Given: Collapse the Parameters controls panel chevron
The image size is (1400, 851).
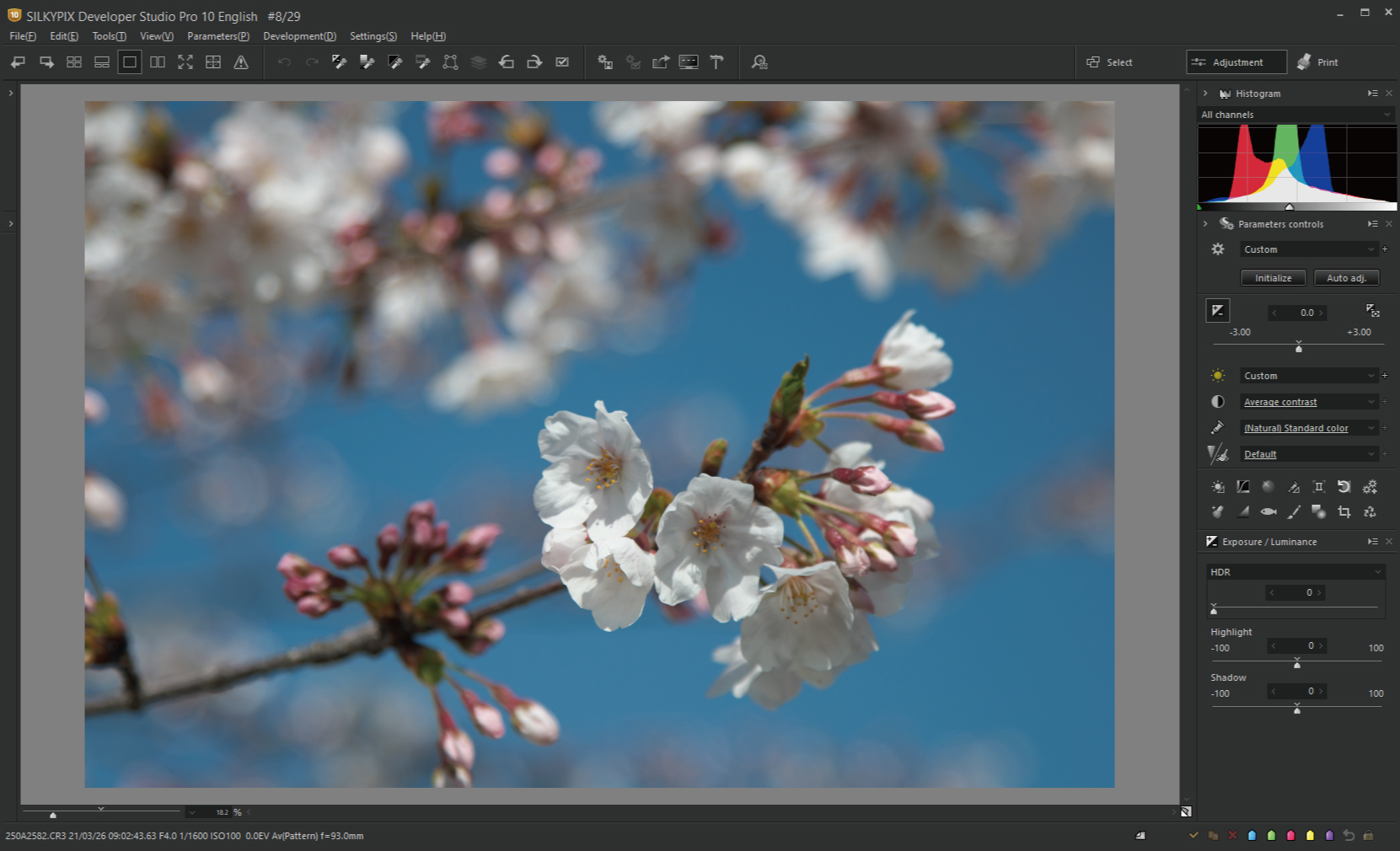Looking at the screenshot, I should tap(1205, 224).
